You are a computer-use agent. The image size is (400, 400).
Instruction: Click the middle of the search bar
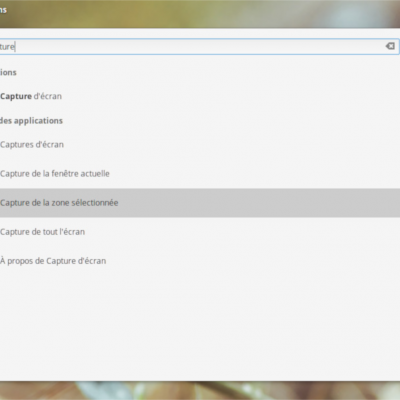200,46
